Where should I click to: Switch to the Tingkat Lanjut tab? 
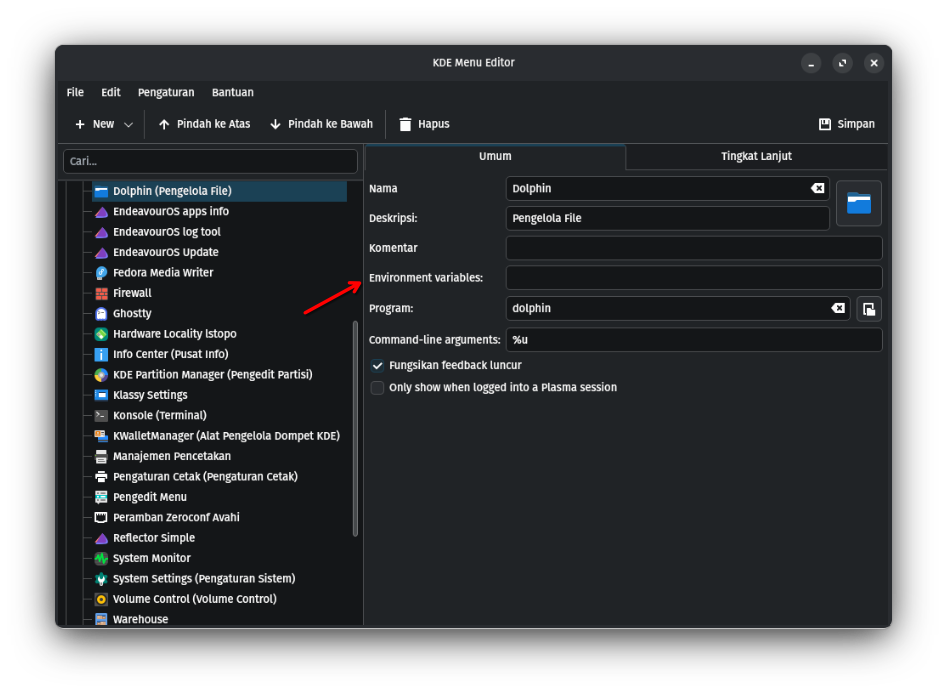756,156
